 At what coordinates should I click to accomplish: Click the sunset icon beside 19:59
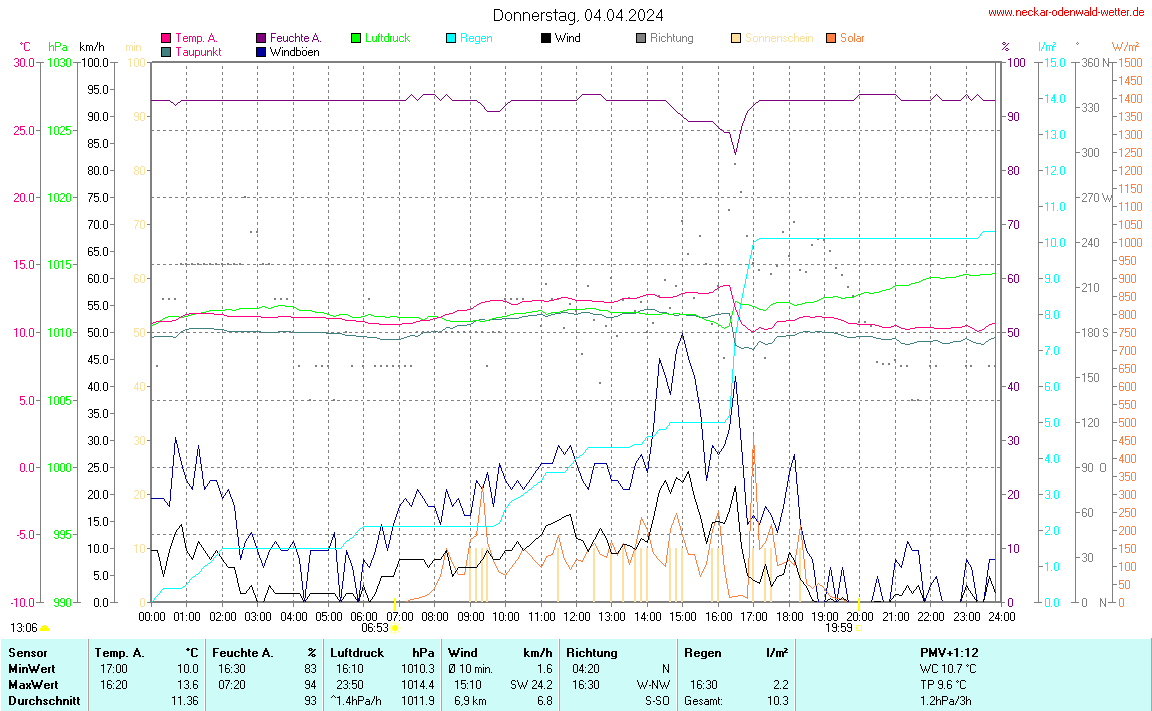[859, 628]
